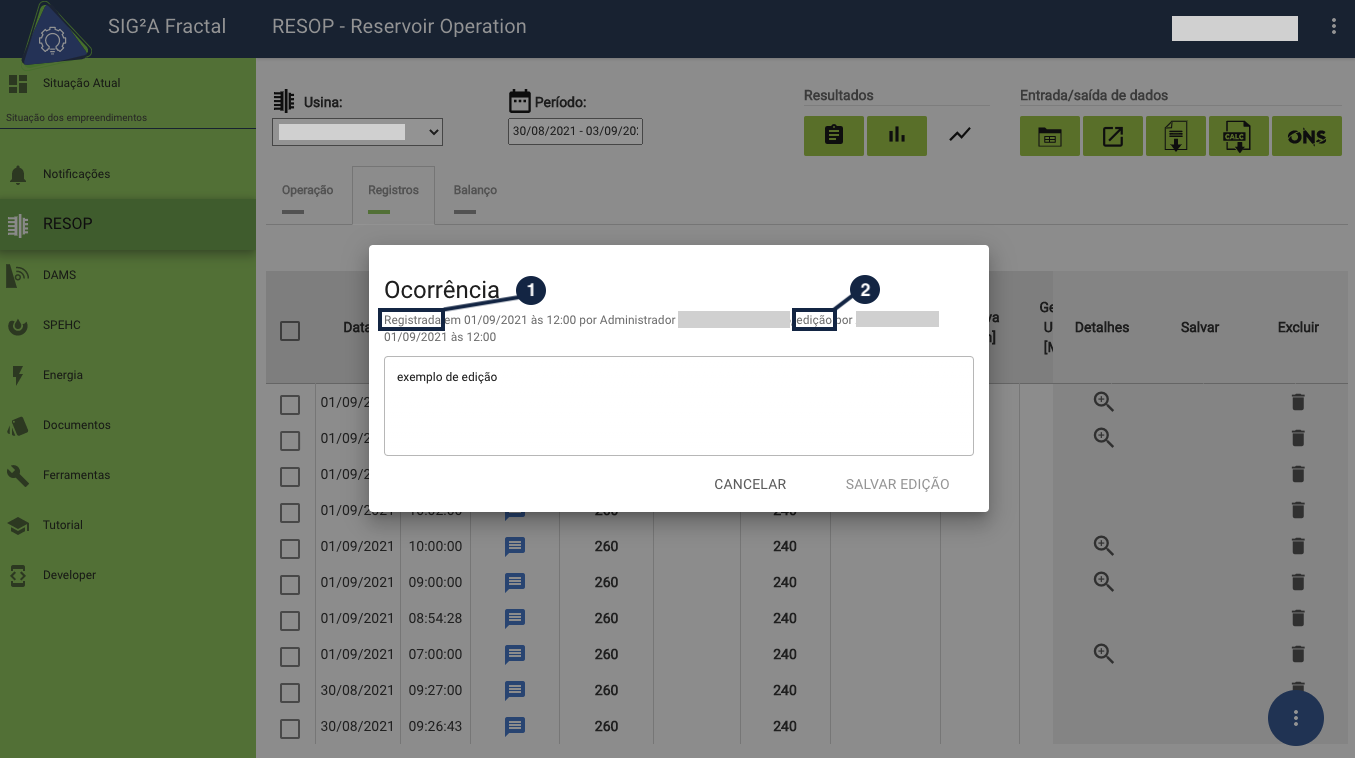Delete the 08:54:28 record using trash icon
This screenshot has width=1355, height=758.
click(x=1298, y=618)
